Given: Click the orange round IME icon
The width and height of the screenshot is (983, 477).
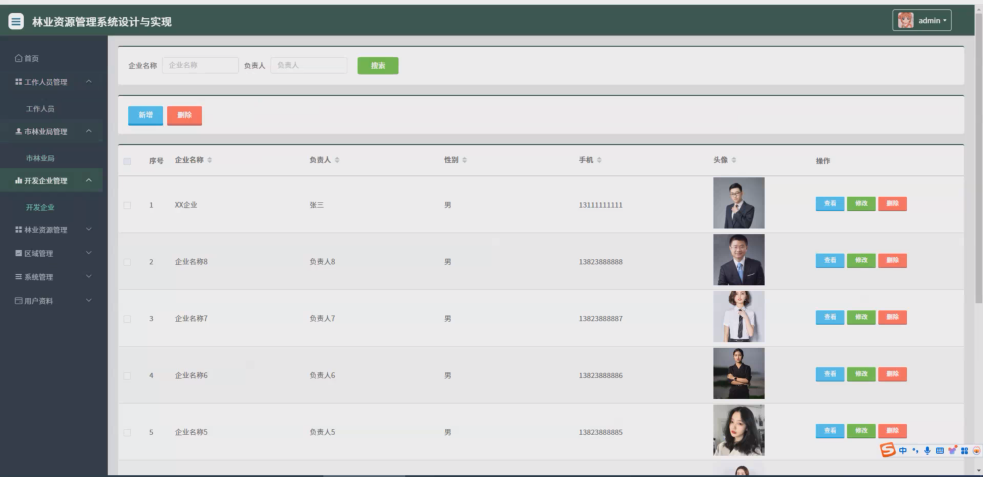Looking at the screenshot, I should pyautogui.click(x=976, y=451).
